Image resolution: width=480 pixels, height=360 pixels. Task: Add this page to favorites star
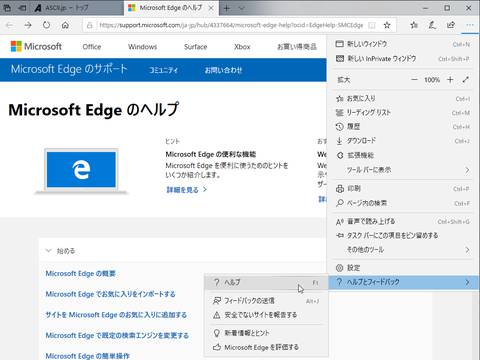pyautogui.click(x=387, y=25)
